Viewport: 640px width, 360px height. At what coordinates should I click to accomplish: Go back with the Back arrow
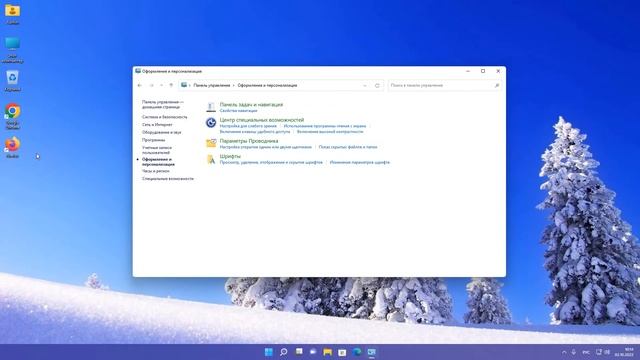point(140,85)
